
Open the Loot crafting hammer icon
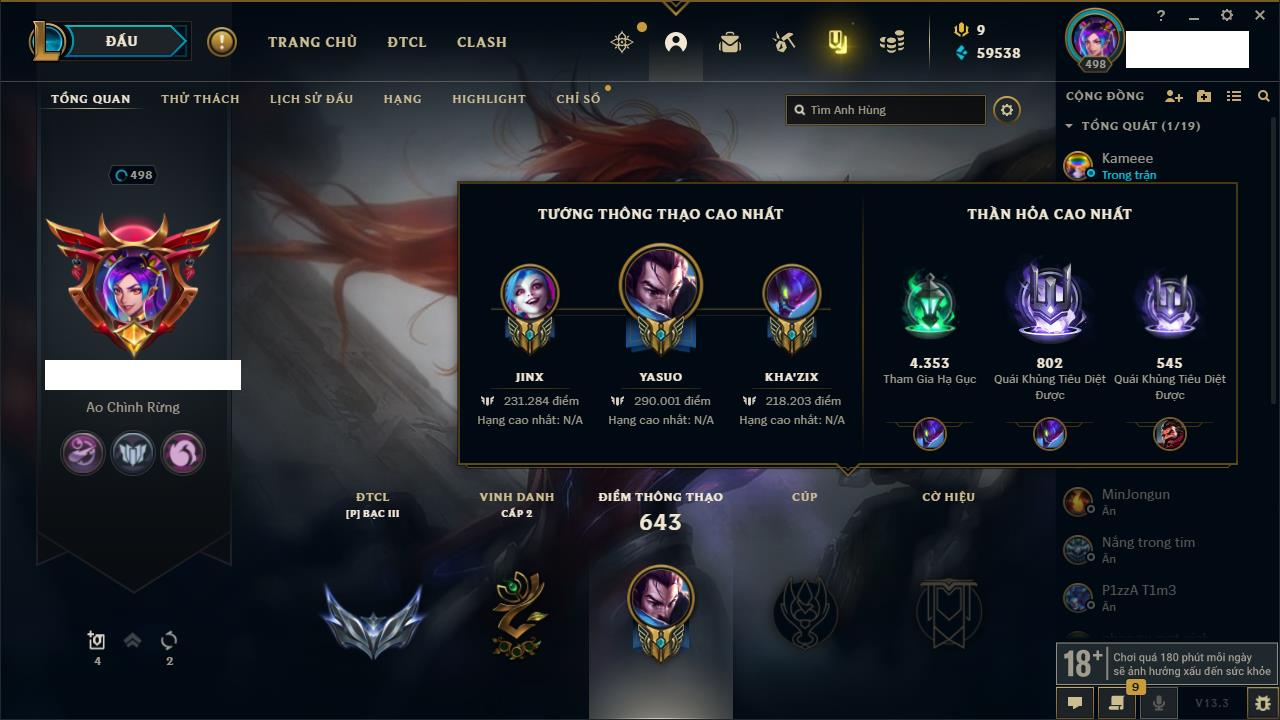point(784,42)
